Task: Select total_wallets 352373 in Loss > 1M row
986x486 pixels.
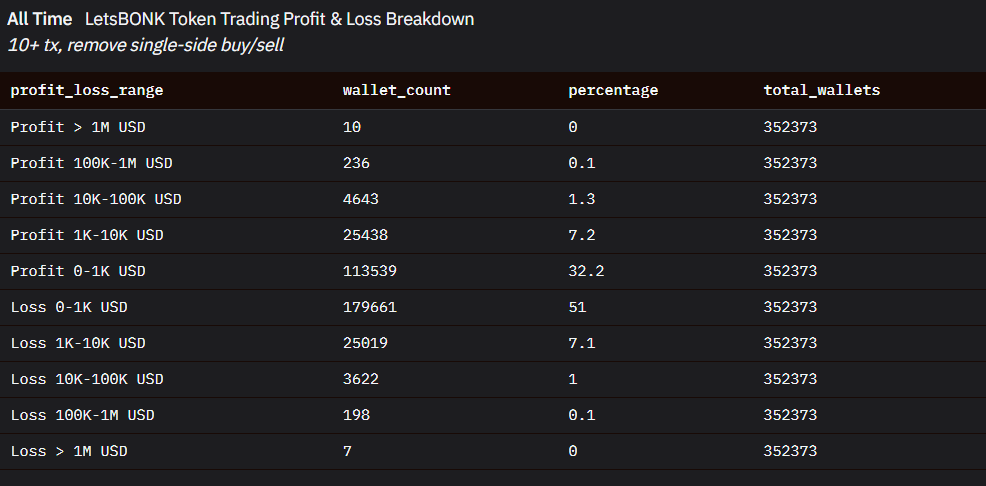Action: (790, 451)
